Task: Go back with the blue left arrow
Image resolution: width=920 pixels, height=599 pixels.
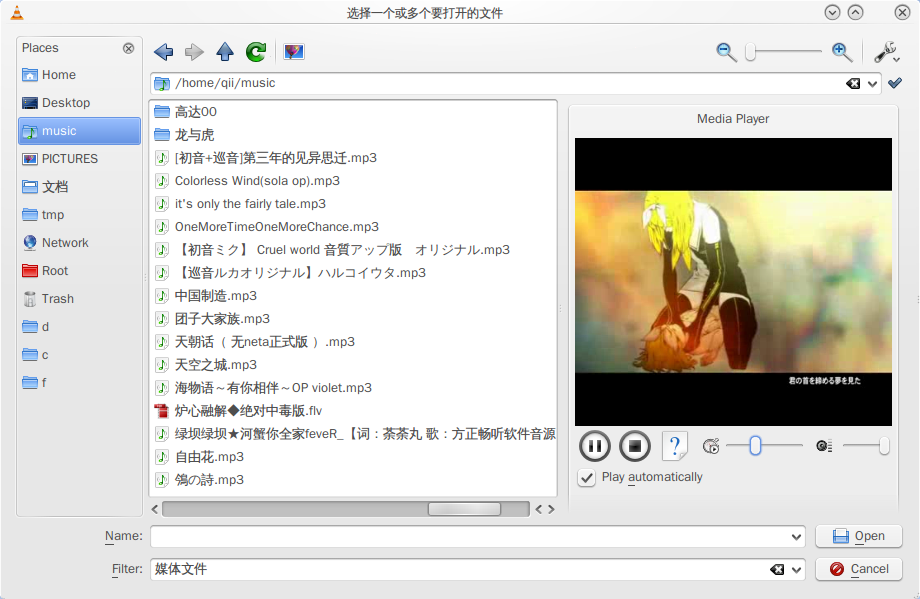Action: click(164, 52)
